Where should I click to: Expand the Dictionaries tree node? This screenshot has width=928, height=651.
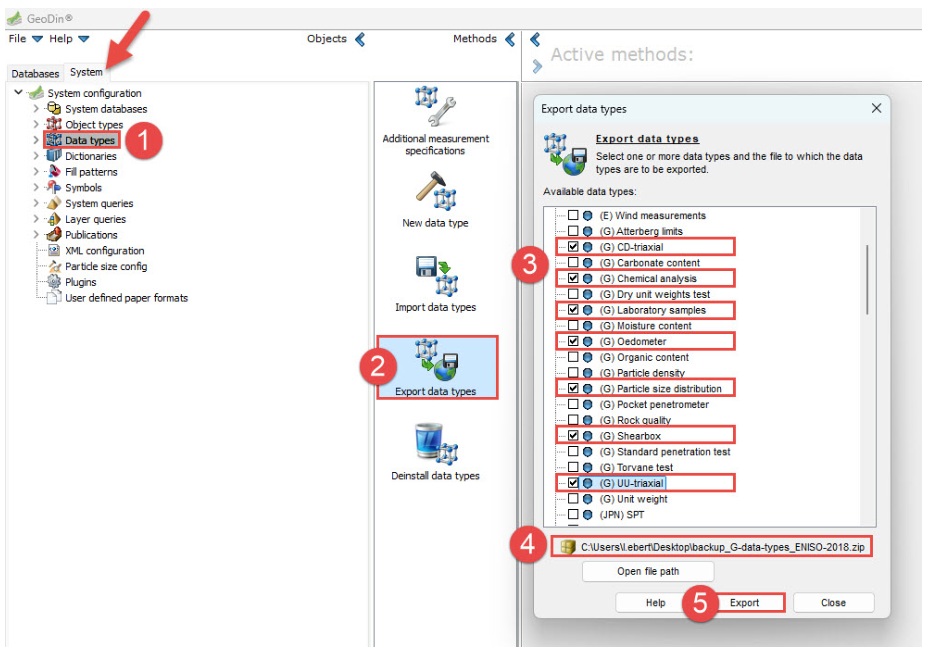[x=37, y=156]
